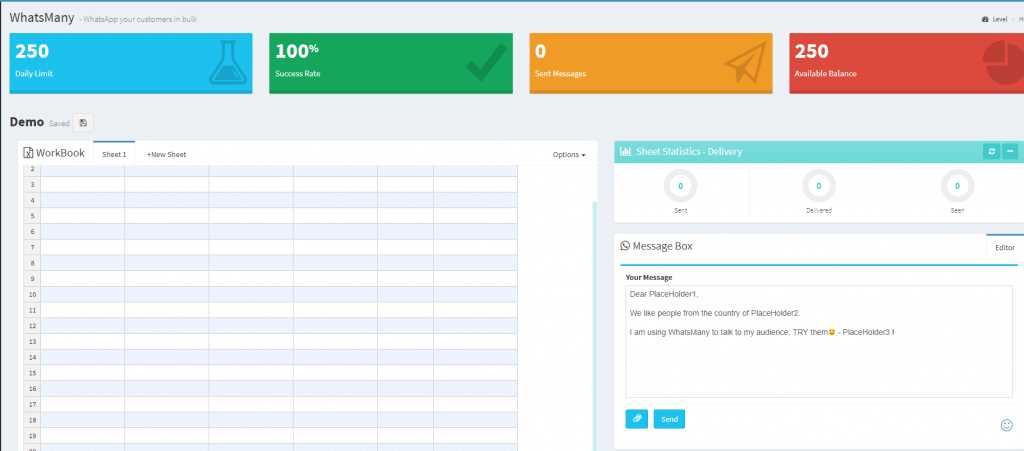1024x451 pixels.
Task: Select the Editor tab in Message Box
Action: tap(1005, 247)
